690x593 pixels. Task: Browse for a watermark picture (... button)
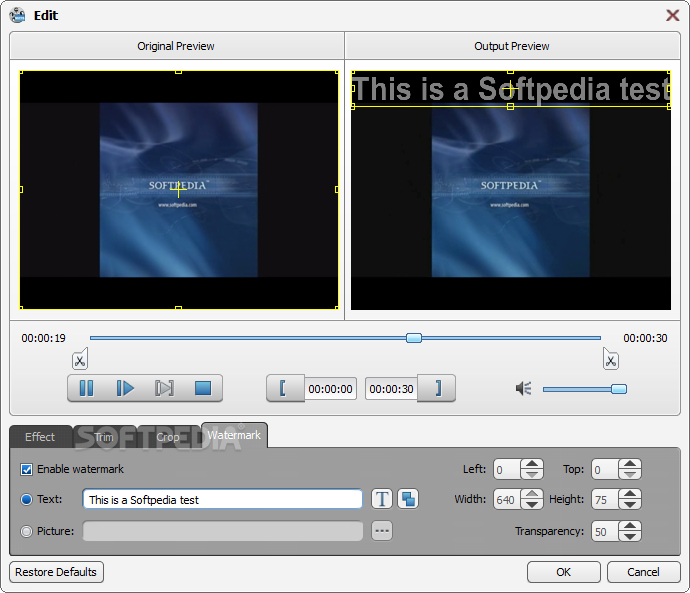tap(382, 531)
